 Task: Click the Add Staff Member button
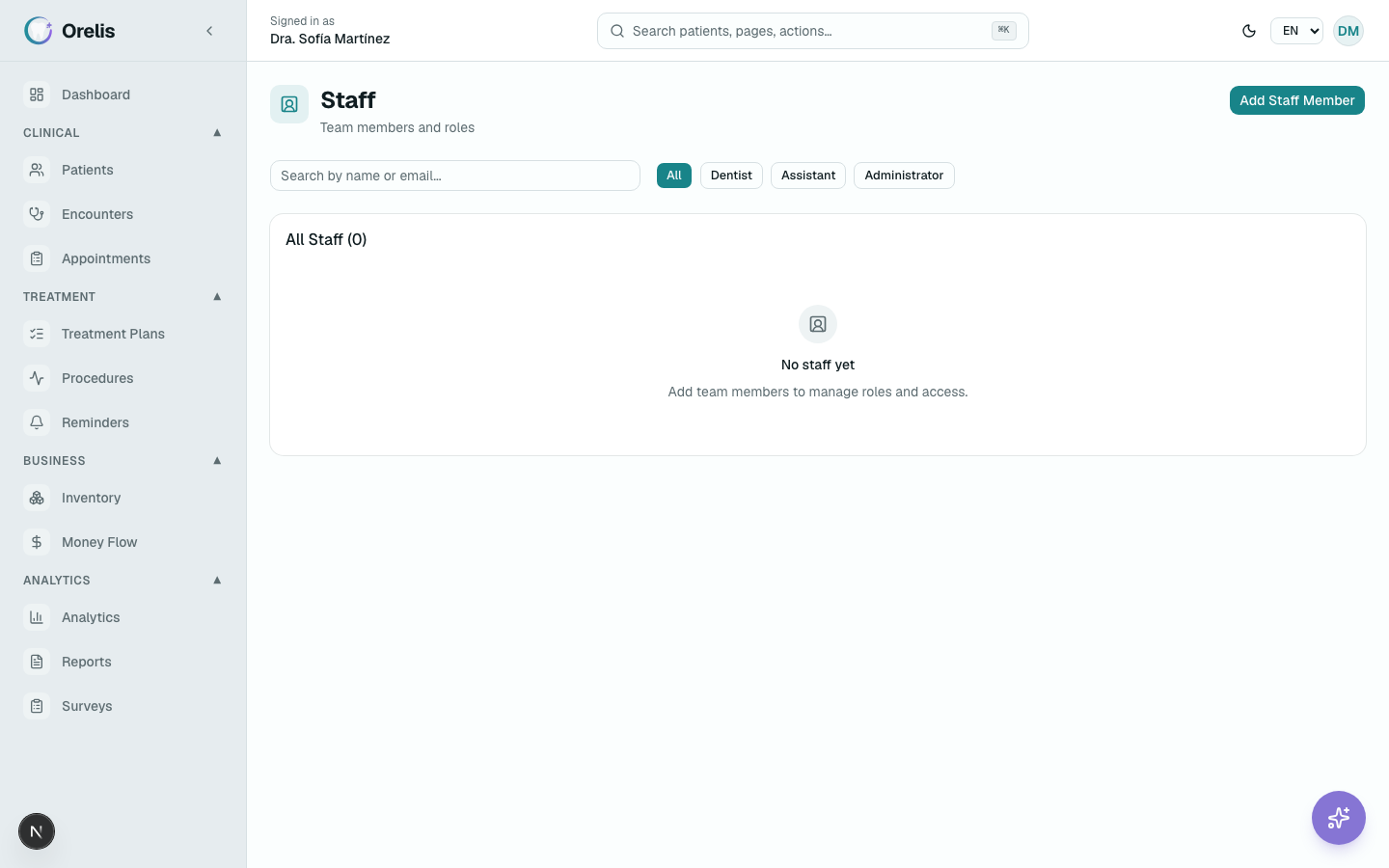1297,100
